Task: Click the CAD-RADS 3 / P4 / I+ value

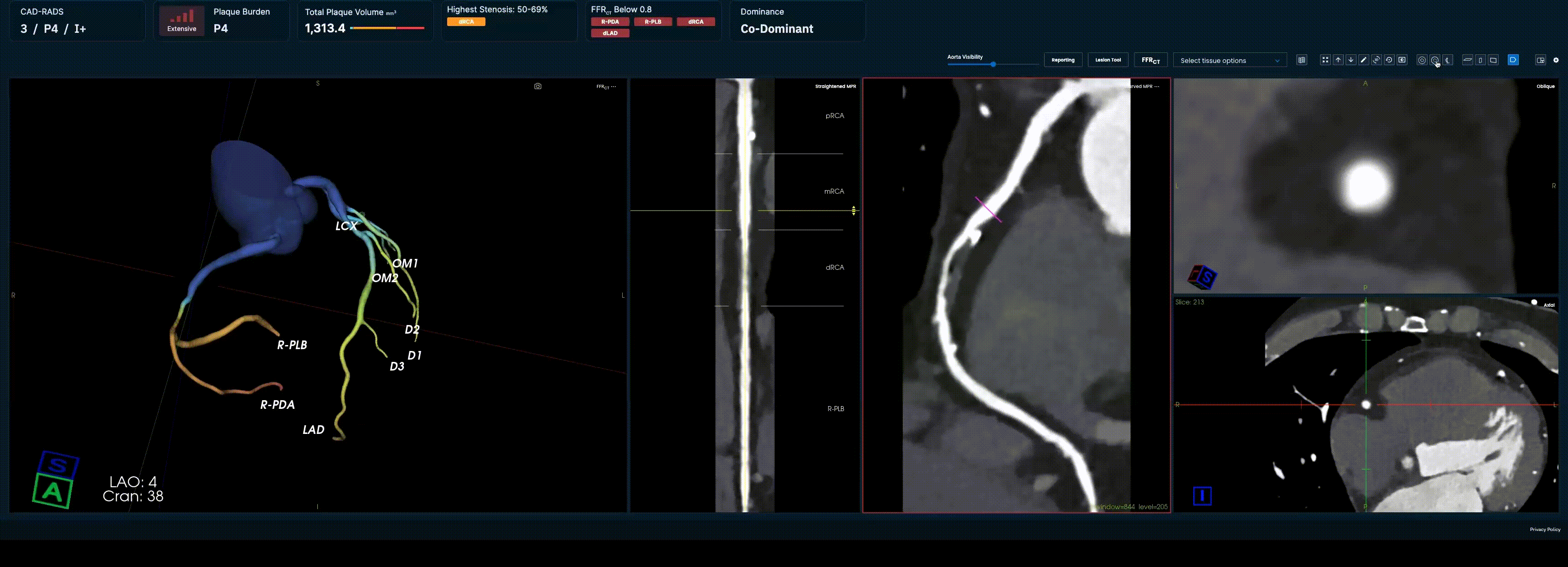Action: pyautogui.click(x=53, y=29)
